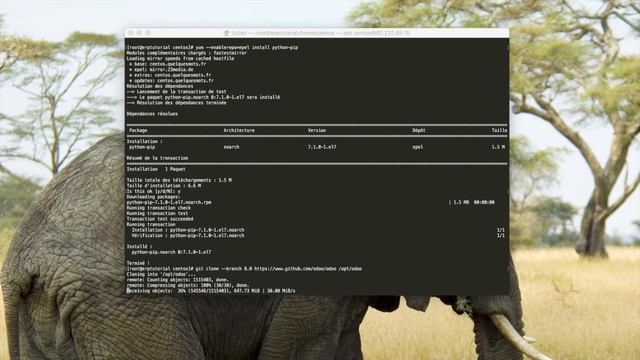
Task: Click the 'Vérification : python-pip' line
Action: (188, 236)
